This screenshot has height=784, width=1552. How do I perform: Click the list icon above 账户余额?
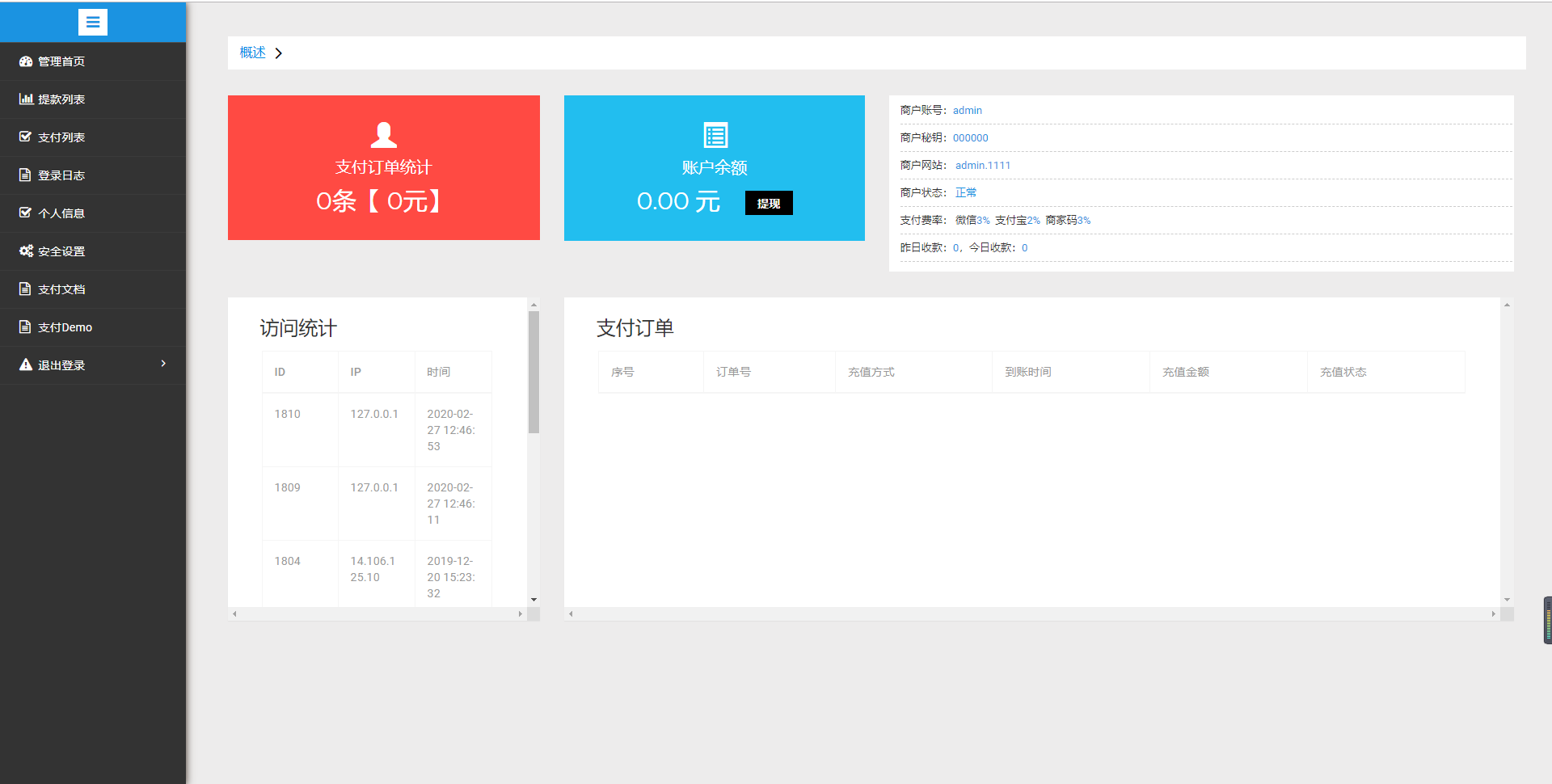coord(715,135)
